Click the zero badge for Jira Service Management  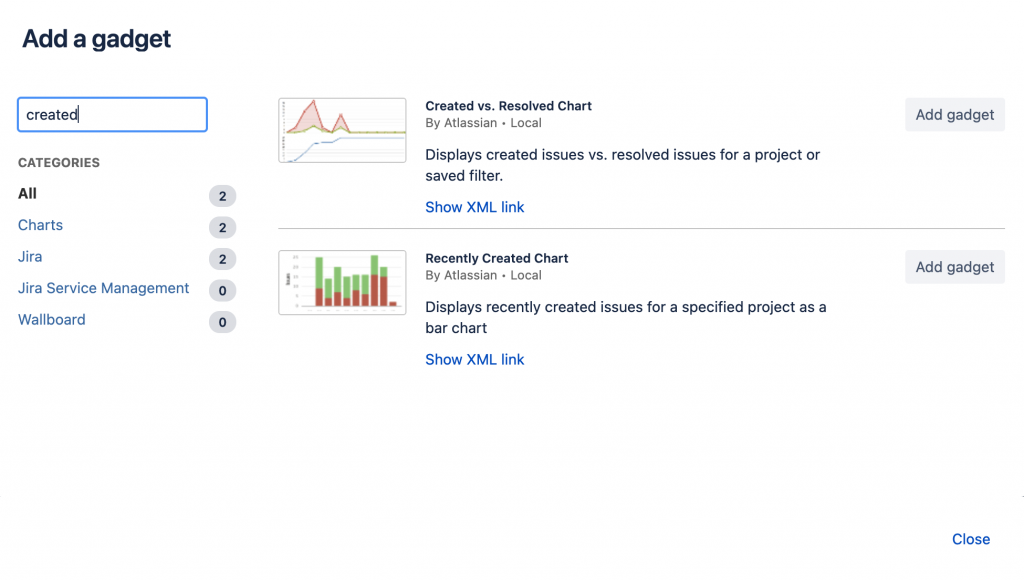222,291
